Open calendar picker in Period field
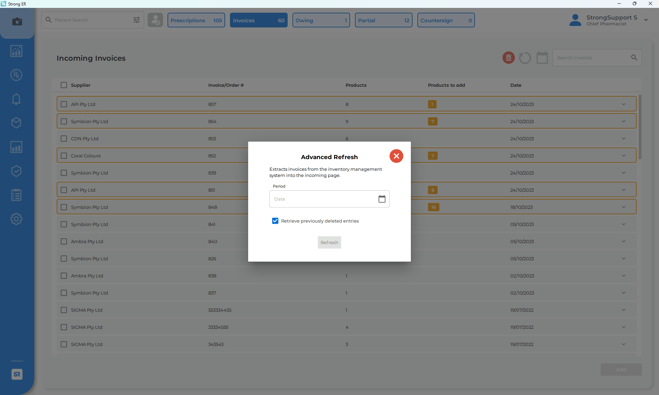 tap(382, 199)
